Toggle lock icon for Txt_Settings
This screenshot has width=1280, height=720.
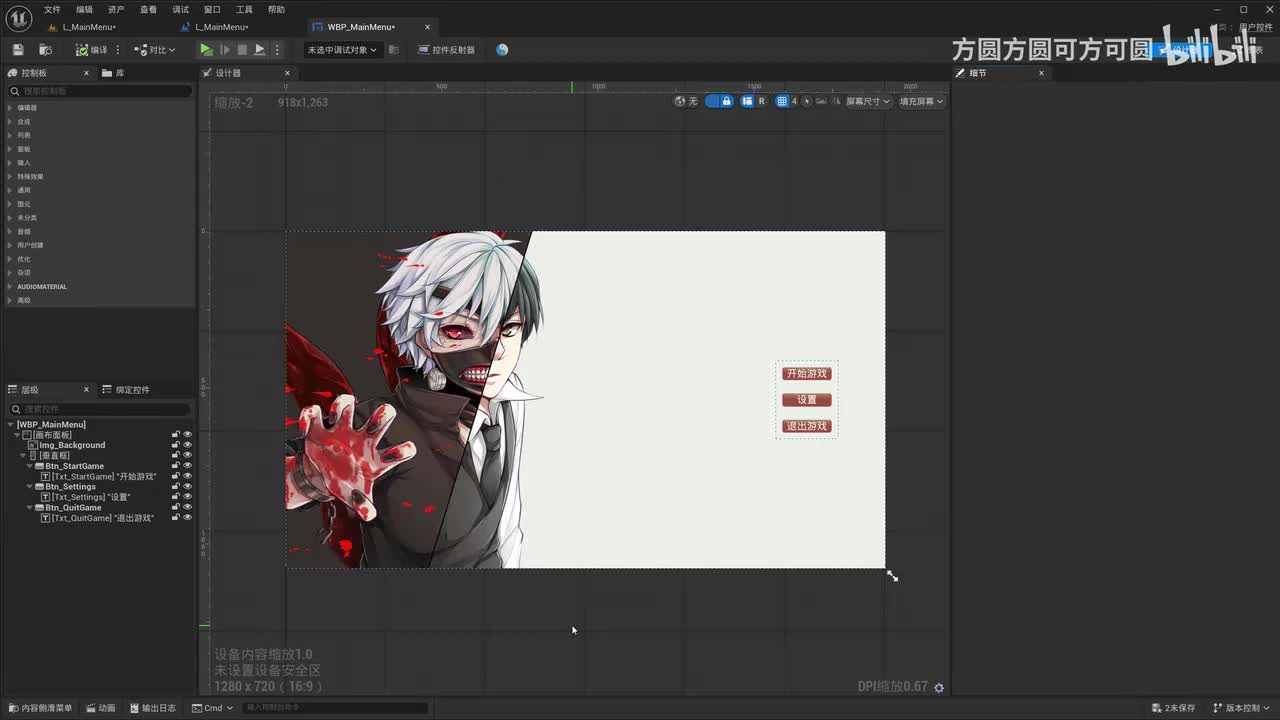176,497
